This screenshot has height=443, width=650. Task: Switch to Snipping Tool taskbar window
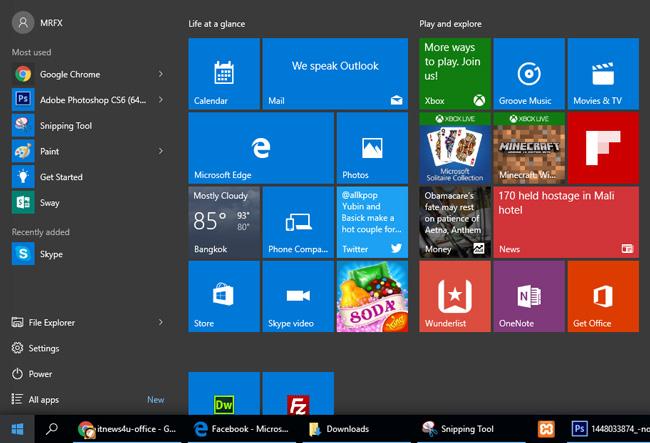tap(471, 429)
